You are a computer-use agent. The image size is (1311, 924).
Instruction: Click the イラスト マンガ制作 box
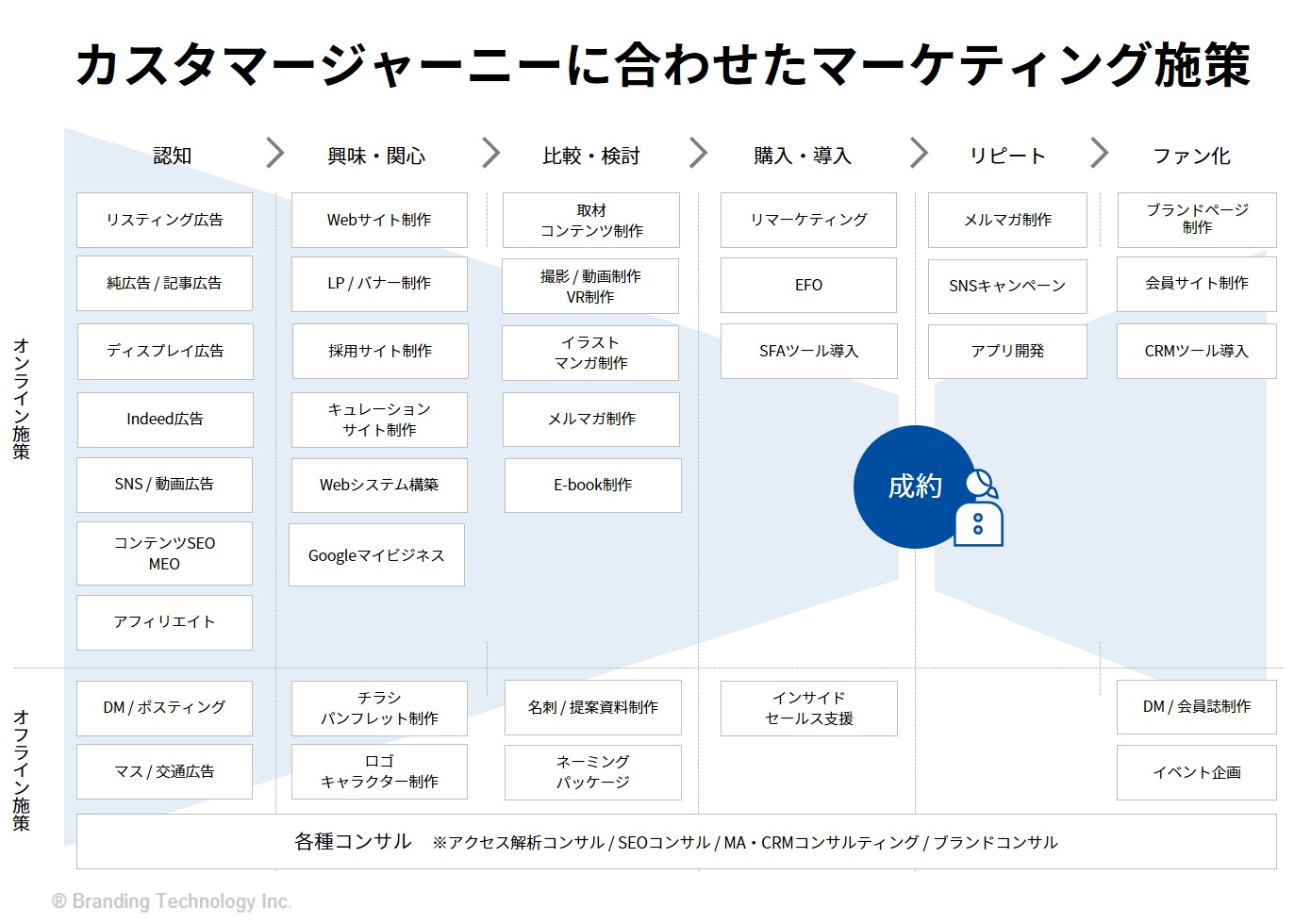[x=590, y=353]
